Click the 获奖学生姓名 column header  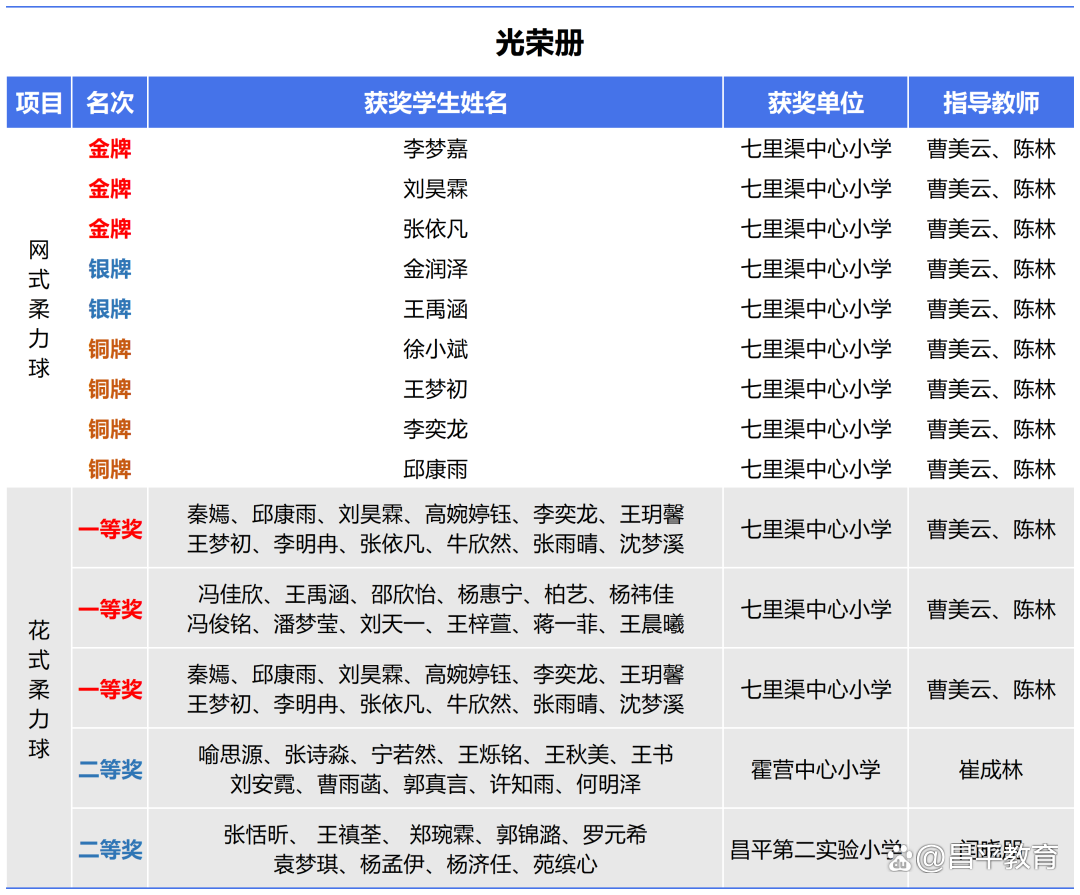coord(435,103)
